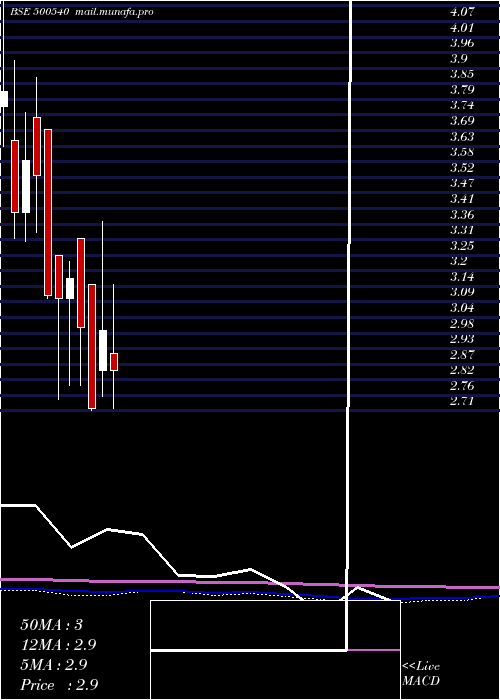Select the 2.98 price axis label
500x700 pixels.
coord(462,323)
